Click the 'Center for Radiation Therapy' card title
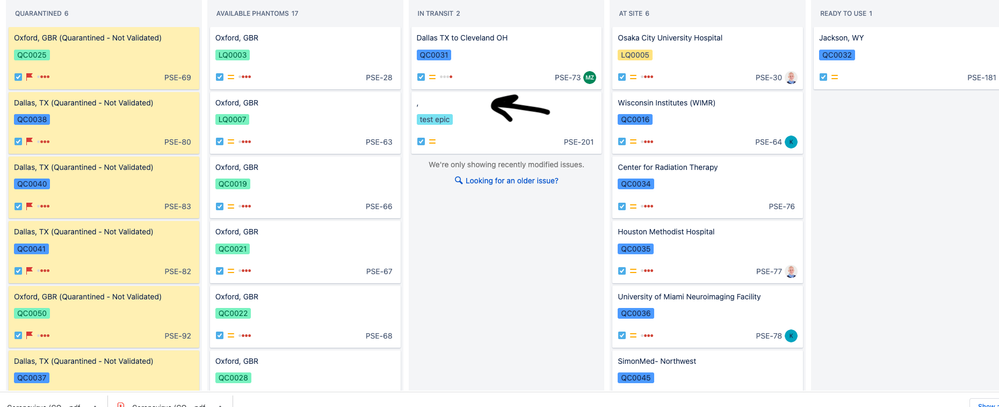 668,168
